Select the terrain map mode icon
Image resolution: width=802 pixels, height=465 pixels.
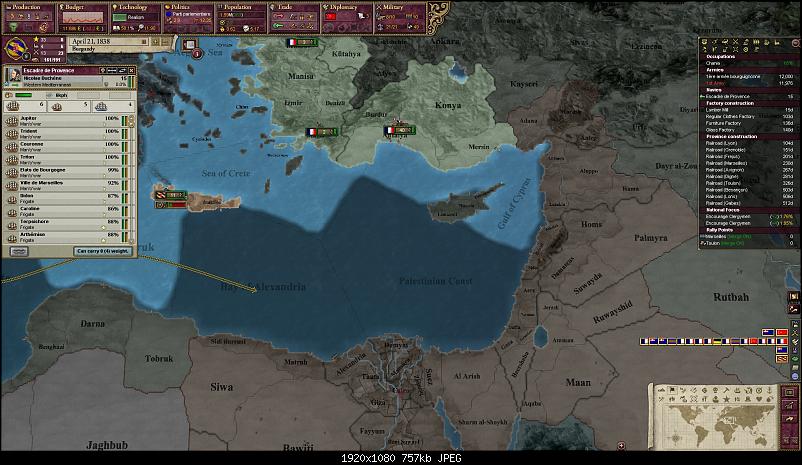tap(662, 390)
